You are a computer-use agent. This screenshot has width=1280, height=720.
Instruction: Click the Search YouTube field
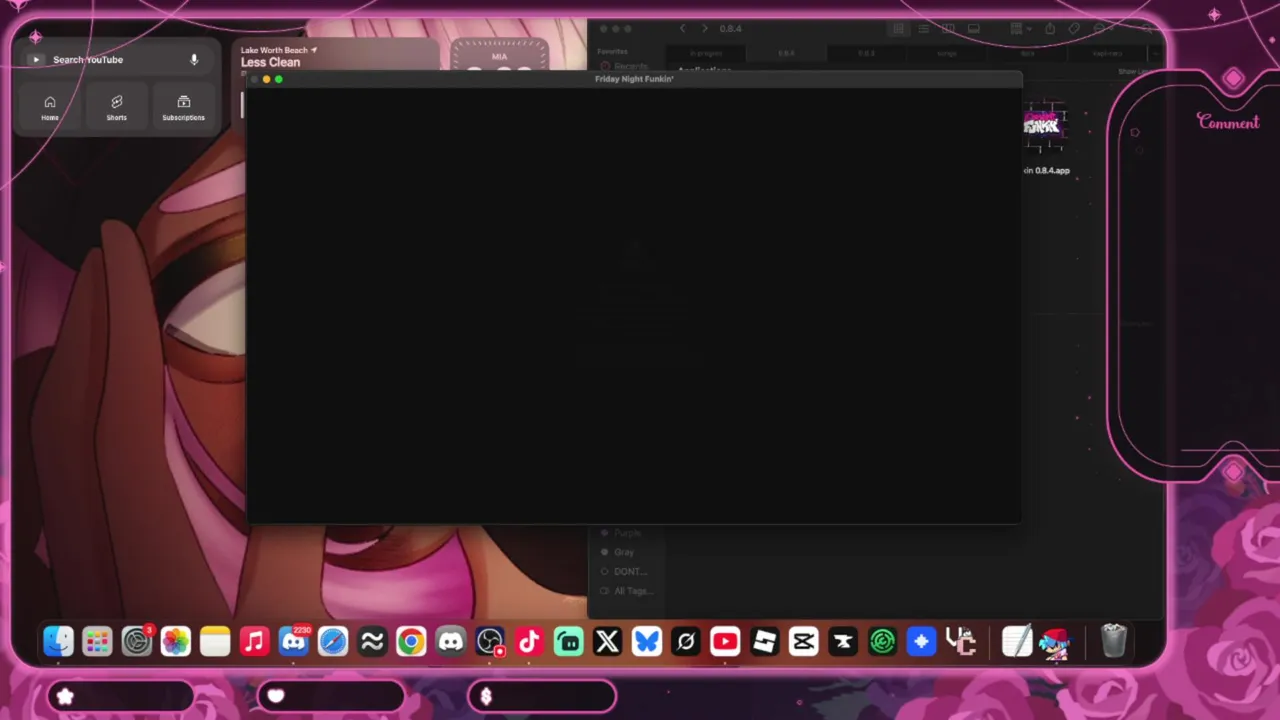[118, 60]
